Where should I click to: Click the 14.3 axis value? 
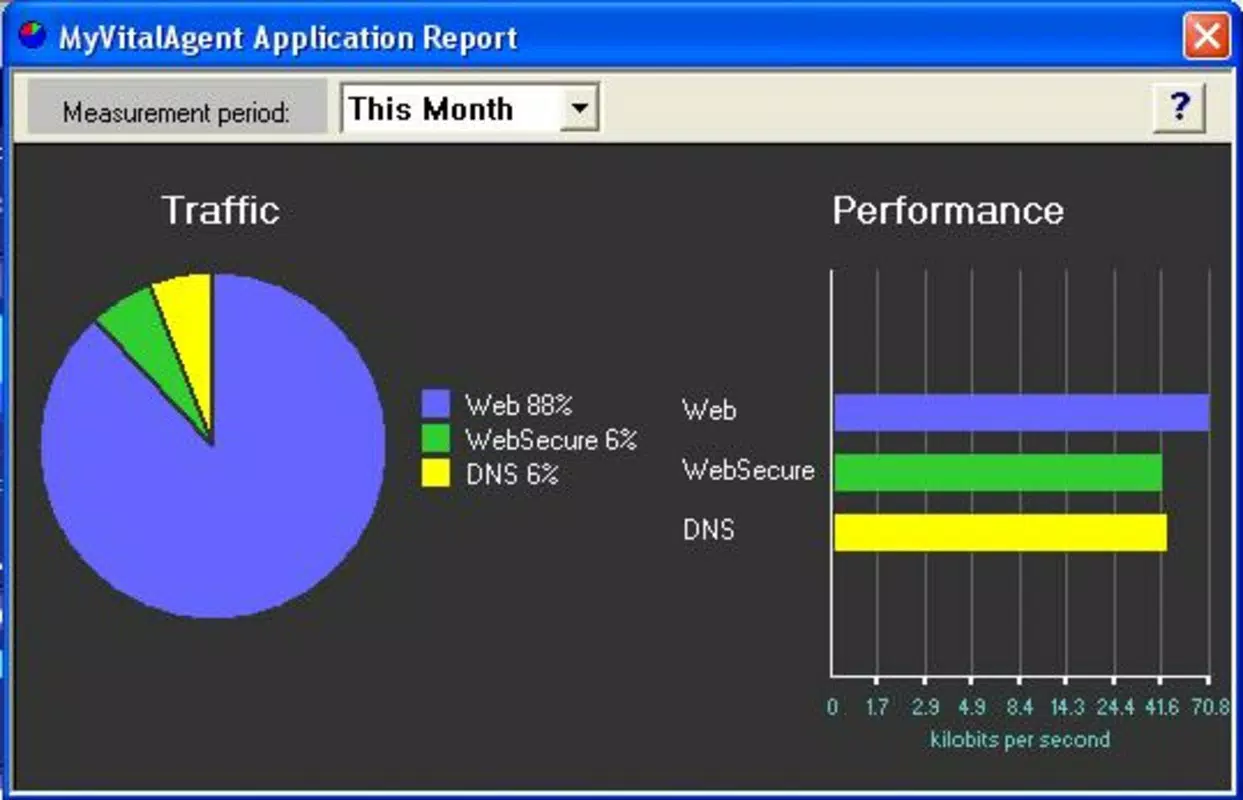(x=1067, y=708)
